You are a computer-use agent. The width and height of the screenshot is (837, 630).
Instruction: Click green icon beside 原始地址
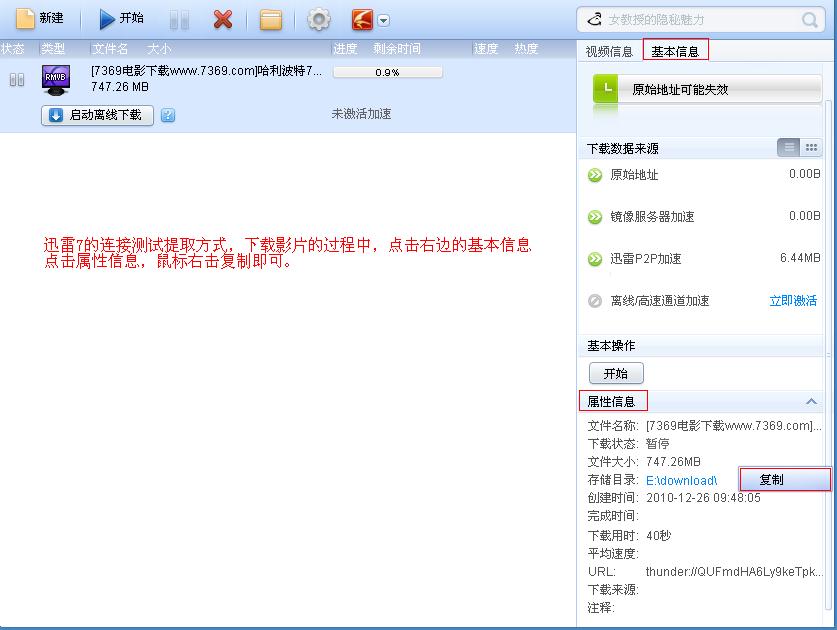click(x=595, y=175)
